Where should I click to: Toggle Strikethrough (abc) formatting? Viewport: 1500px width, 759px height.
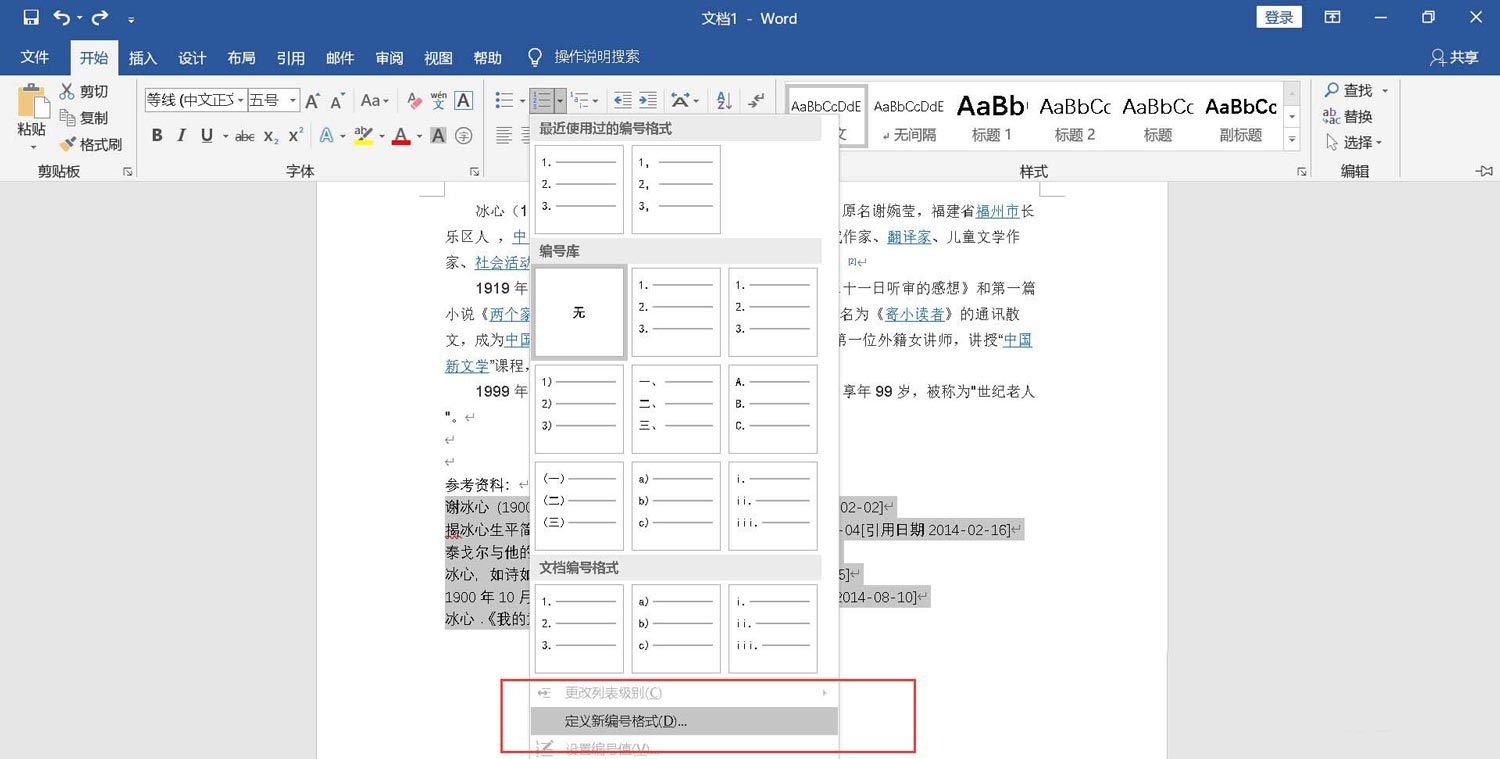pos(244,136)
